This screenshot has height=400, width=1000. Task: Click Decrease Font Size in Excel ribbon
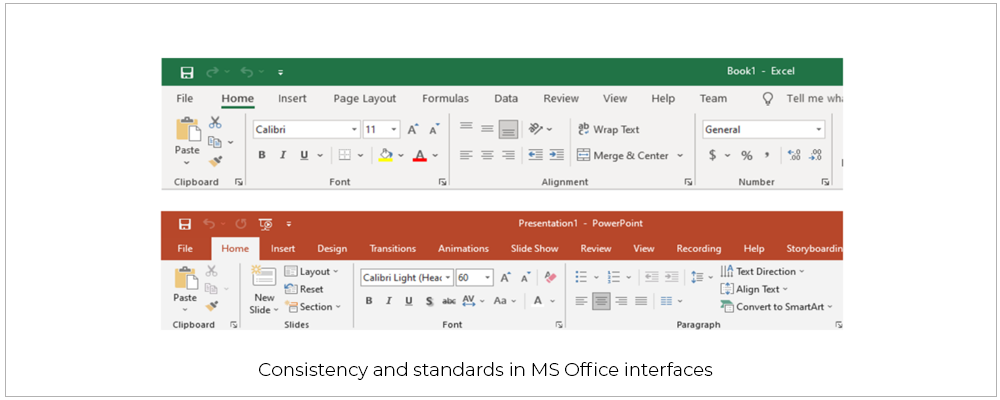434,130
